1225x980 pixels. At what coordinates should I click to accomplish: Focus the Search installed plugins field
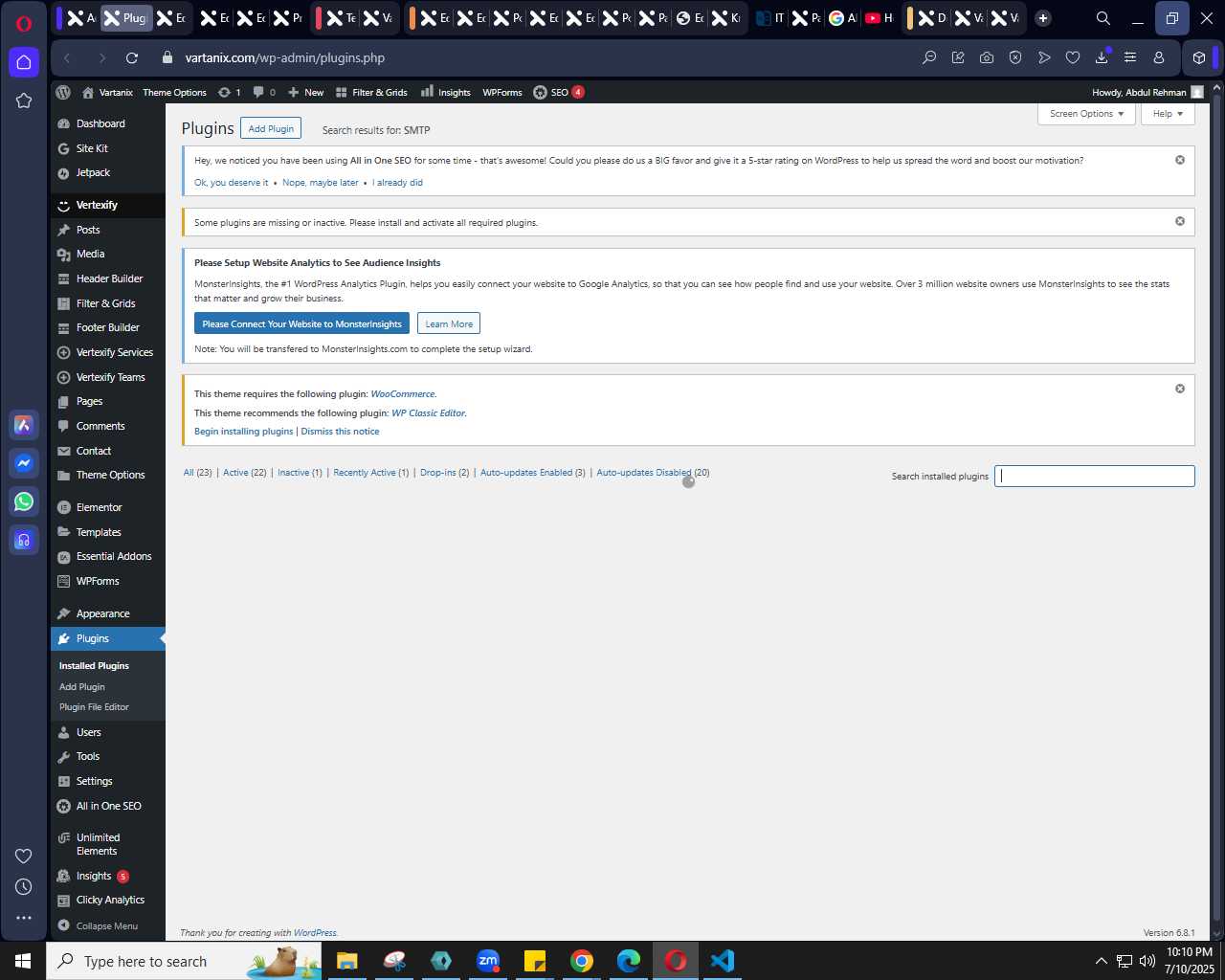coord(1094,476)
